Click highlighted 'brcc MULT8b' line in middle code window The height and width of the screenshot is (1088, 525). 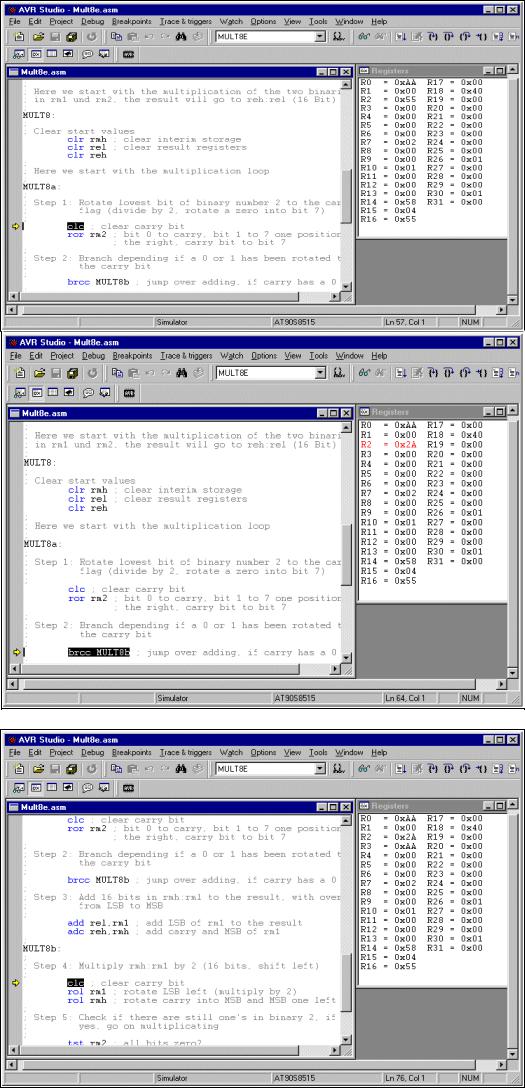coord(98,652)
